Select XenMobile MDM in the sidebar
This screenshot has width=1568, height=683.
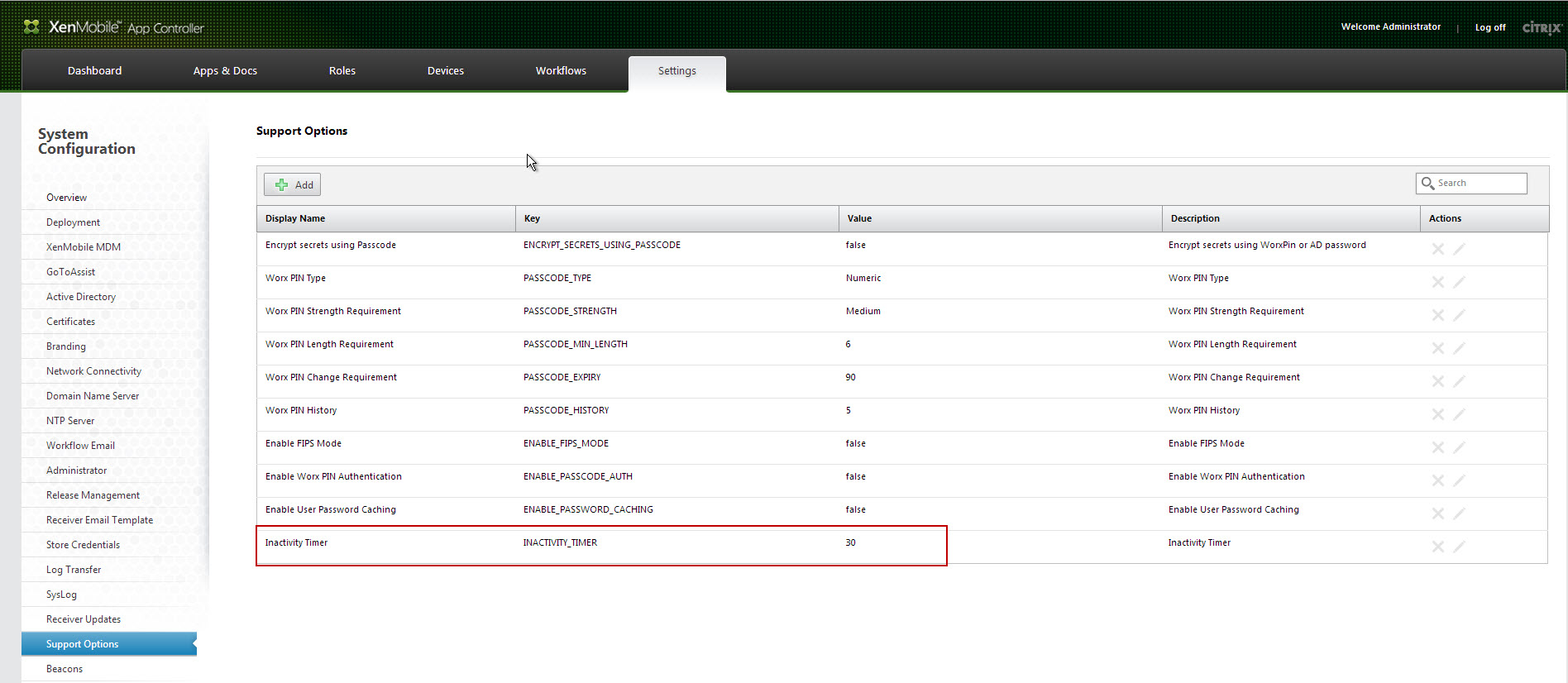pyautogui.click(x=84, y=247)
